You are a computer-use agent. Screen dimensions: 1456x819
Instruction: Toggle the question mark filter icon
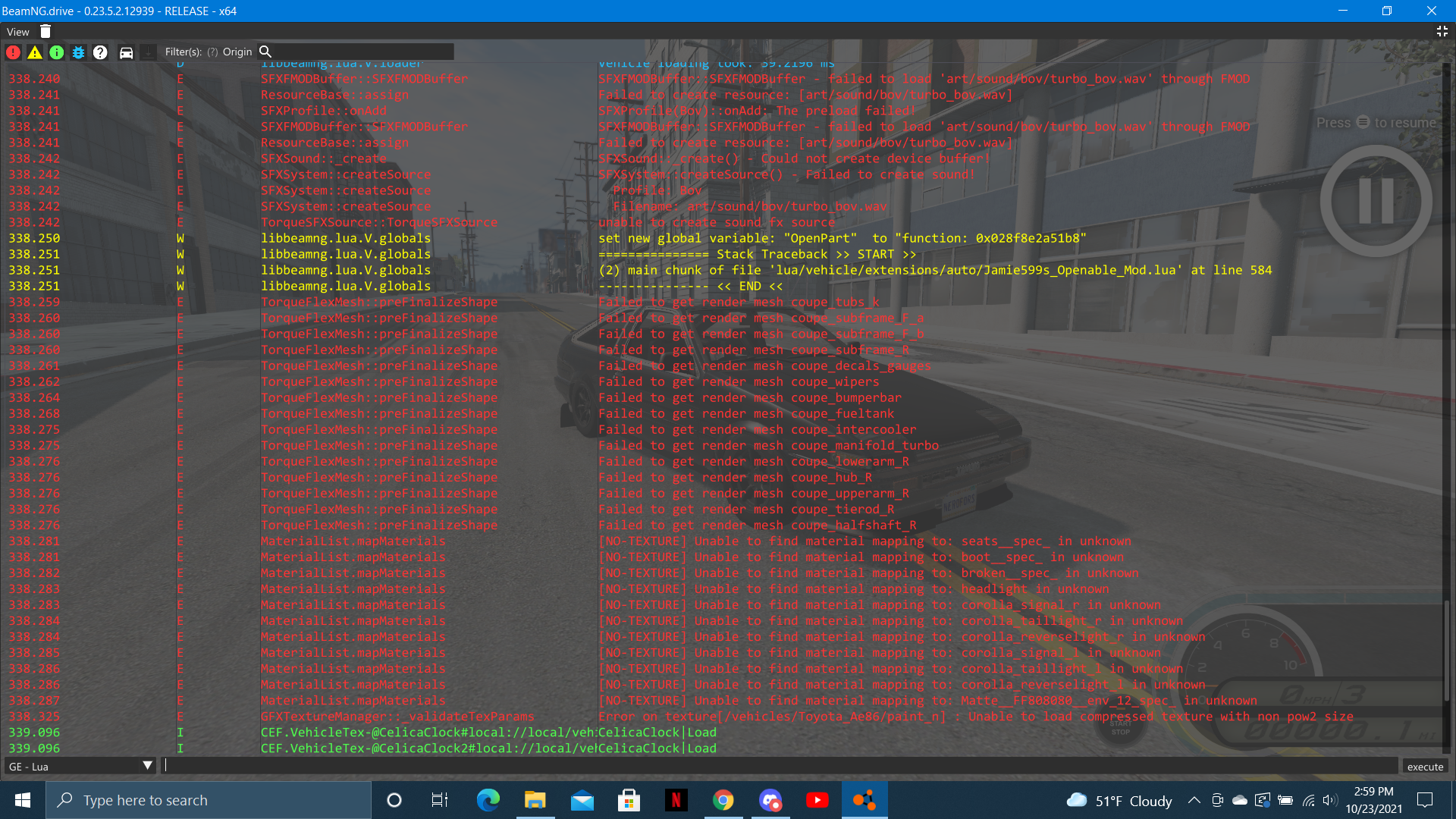click(x=100, y=52)
